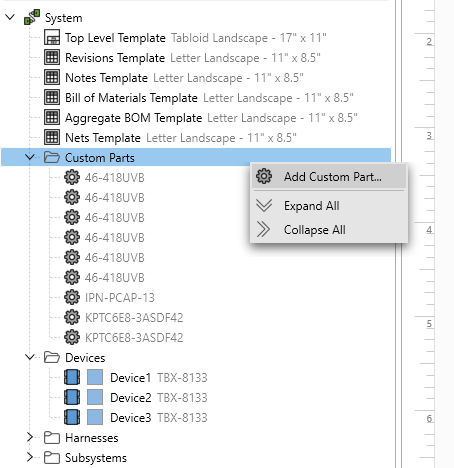This screenshot has height=468, width=454.
Task: Click the Notes Template grid icon
Action: (52, 77)
